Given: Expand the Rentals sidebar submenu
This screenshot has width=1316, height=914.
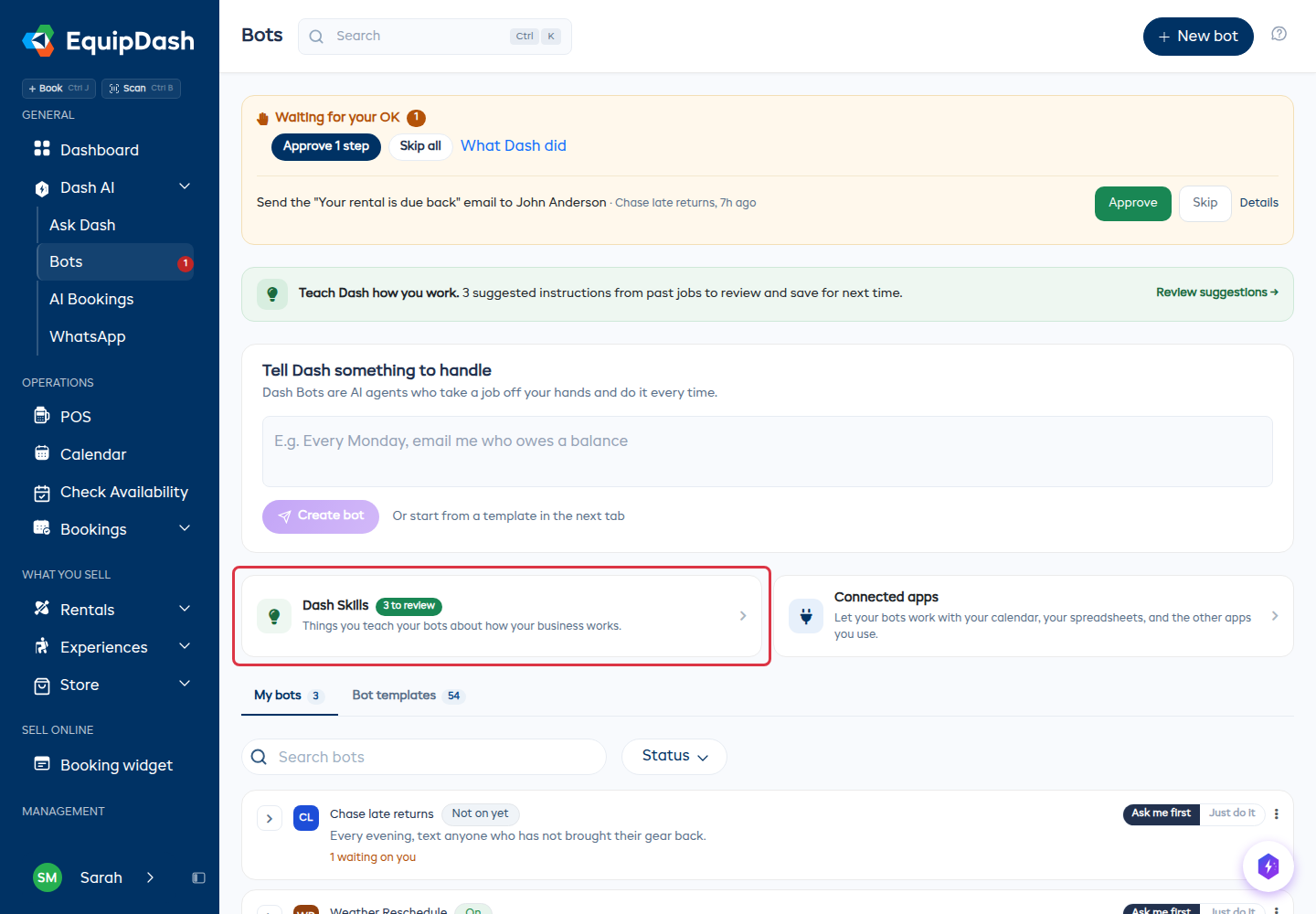Looking at the screenshot, I should tap(185, 609).
